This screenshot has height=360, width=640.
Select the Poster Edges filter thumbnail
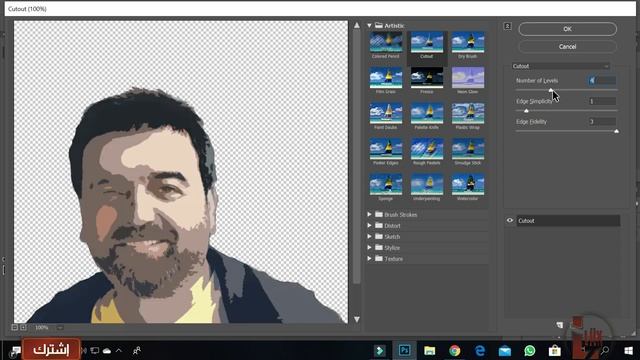pyautogui.click(x=386, y=149)
